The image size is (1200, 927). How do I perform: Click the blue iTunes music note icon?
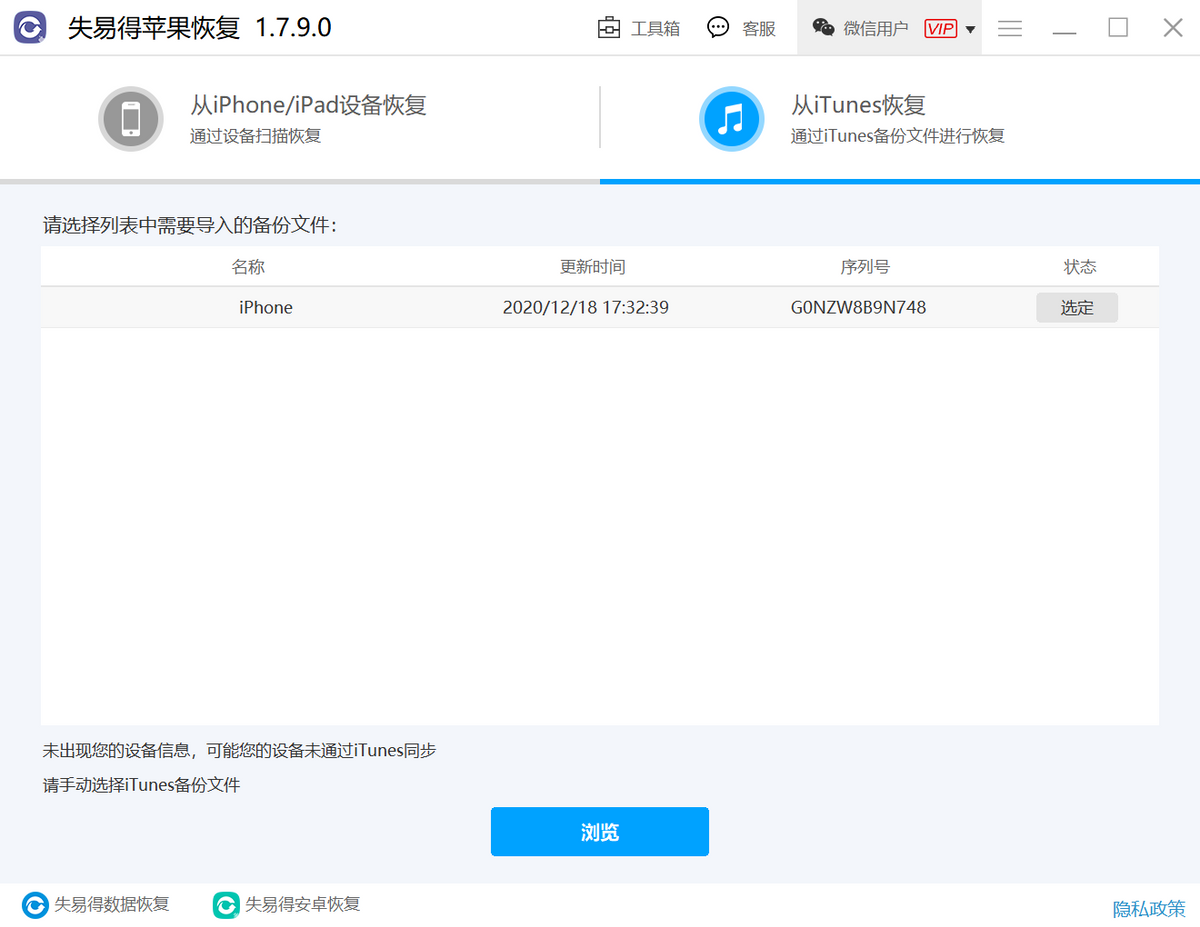point(732,119)
